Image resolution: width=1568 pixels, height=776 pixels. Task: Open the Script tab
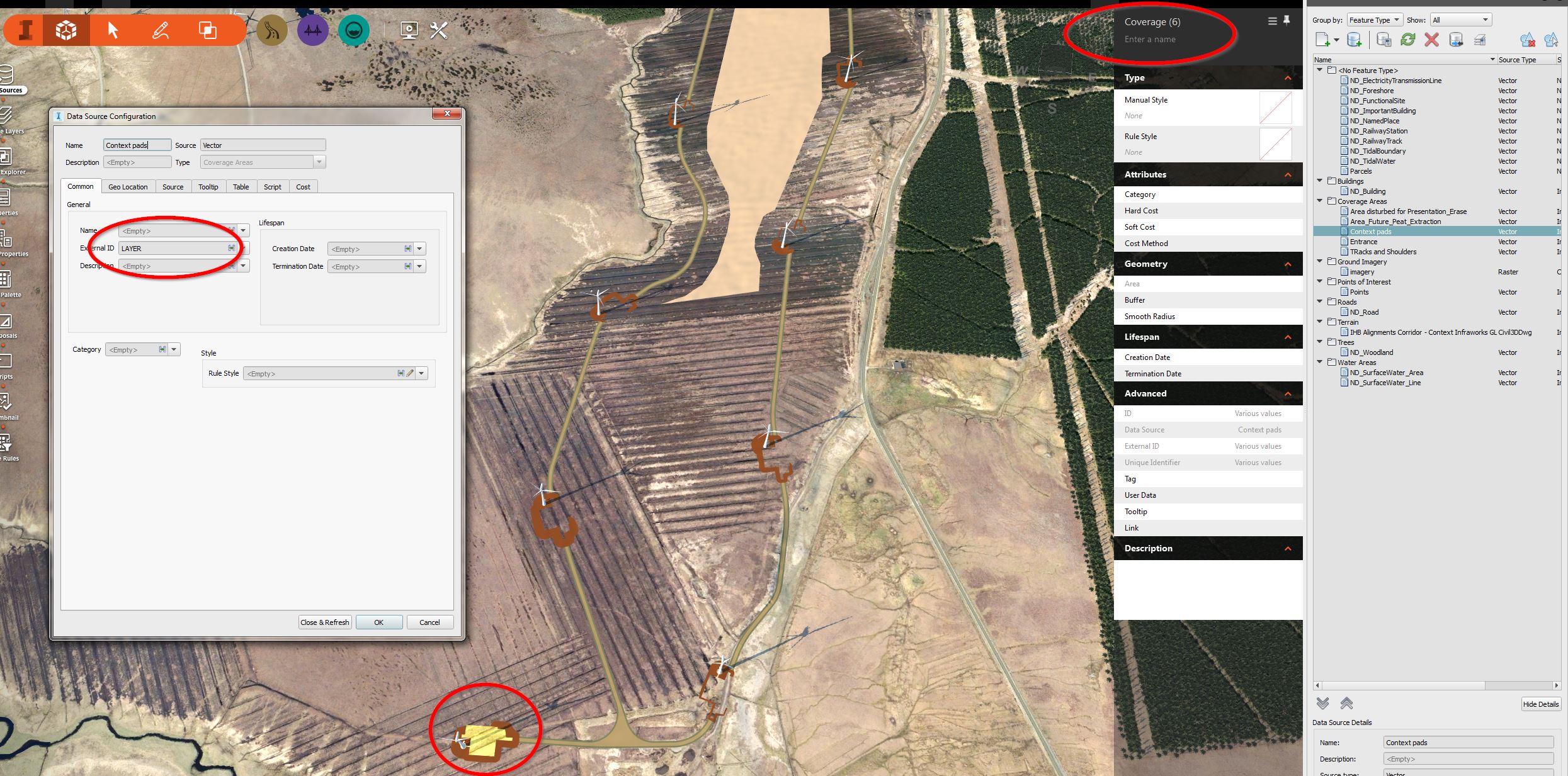pyautogui.click(x=273, y=187)
